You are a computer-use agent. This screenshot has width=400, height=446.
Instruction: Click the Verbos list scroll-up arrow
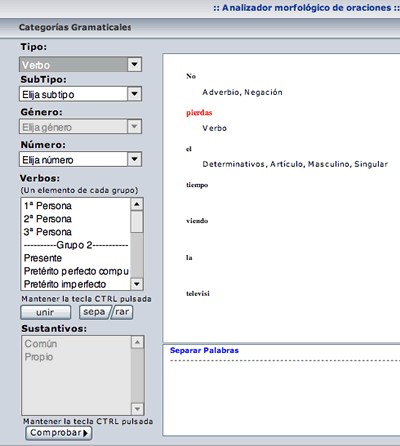point(137,204)
